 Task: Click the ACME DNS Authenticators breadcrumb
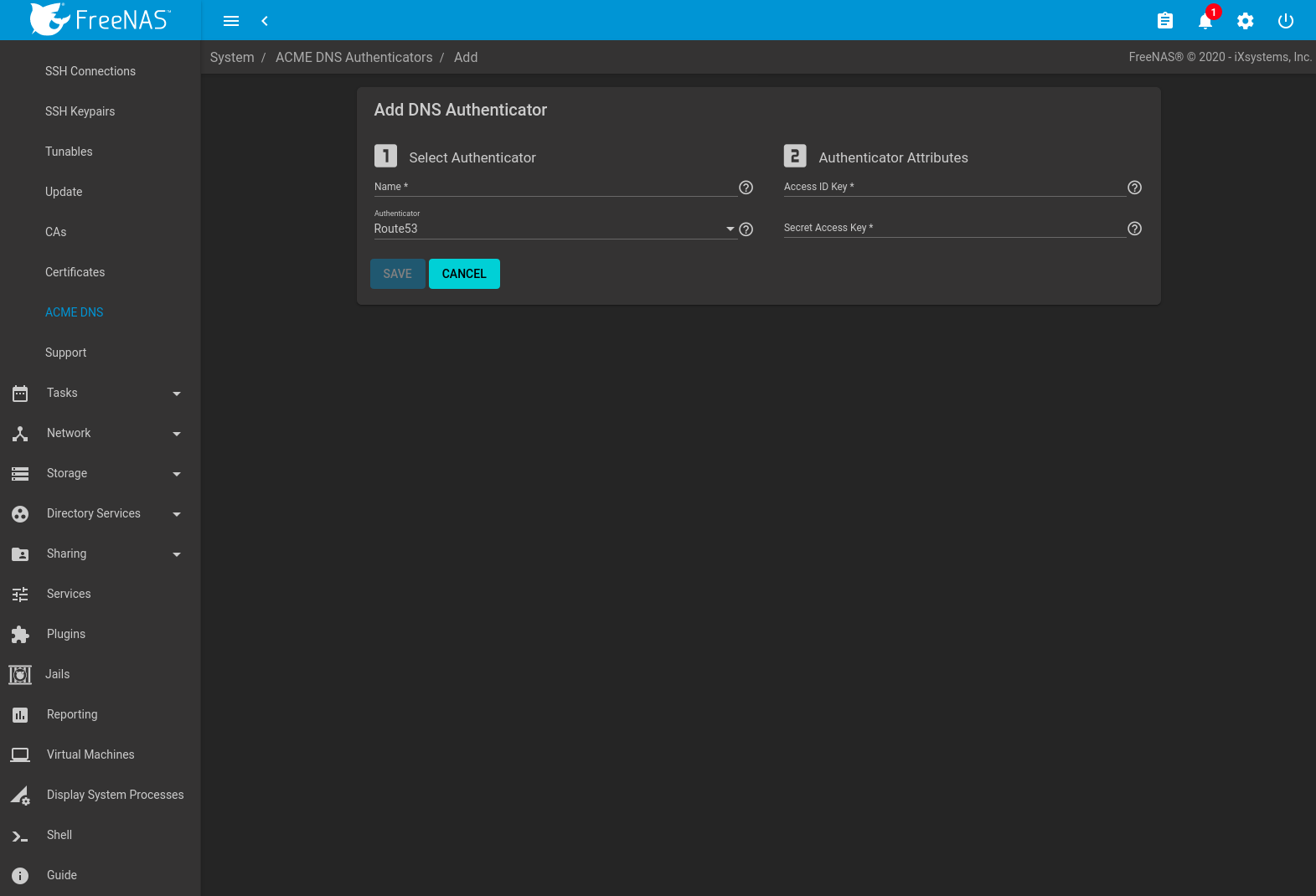coord(354,57)
